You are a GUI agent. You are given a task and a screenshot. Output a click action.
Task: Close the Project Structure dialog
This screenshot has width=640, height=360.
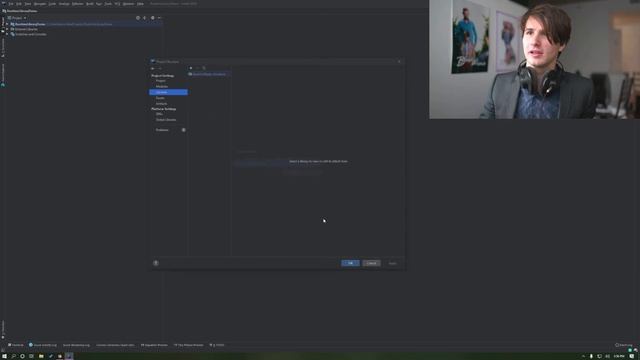[399, 62]
